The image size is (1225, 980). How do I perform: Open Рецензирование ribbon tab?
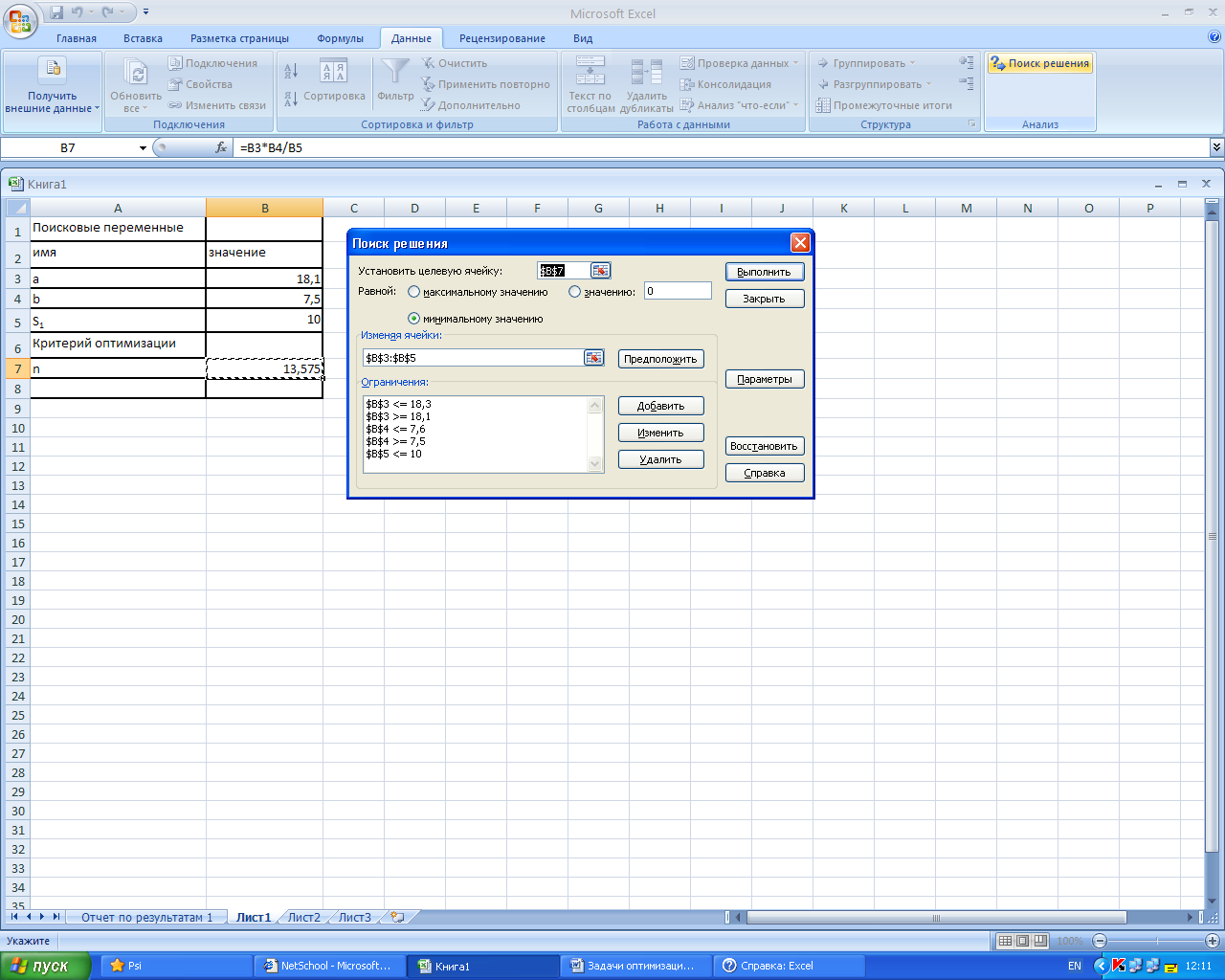pos(502,38)
